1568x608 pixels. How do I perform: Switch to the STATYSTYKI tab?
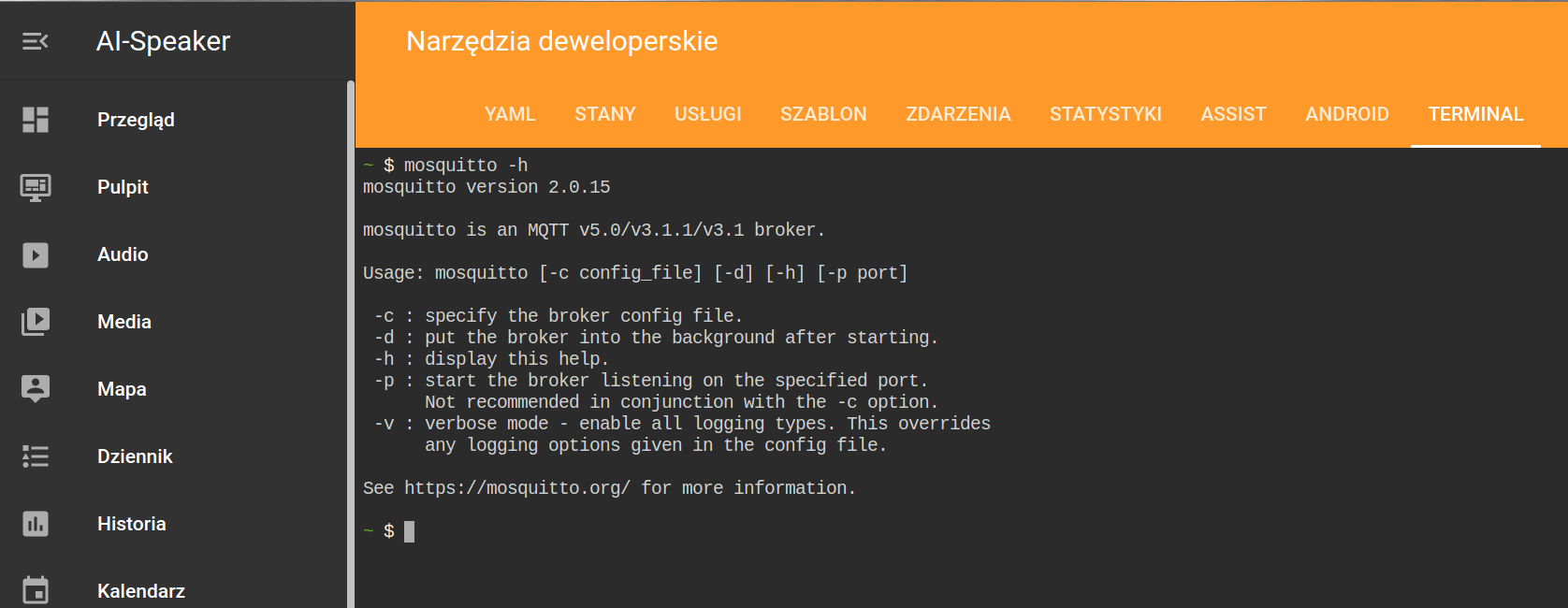pyautogui.click(x=1106, y=114)
